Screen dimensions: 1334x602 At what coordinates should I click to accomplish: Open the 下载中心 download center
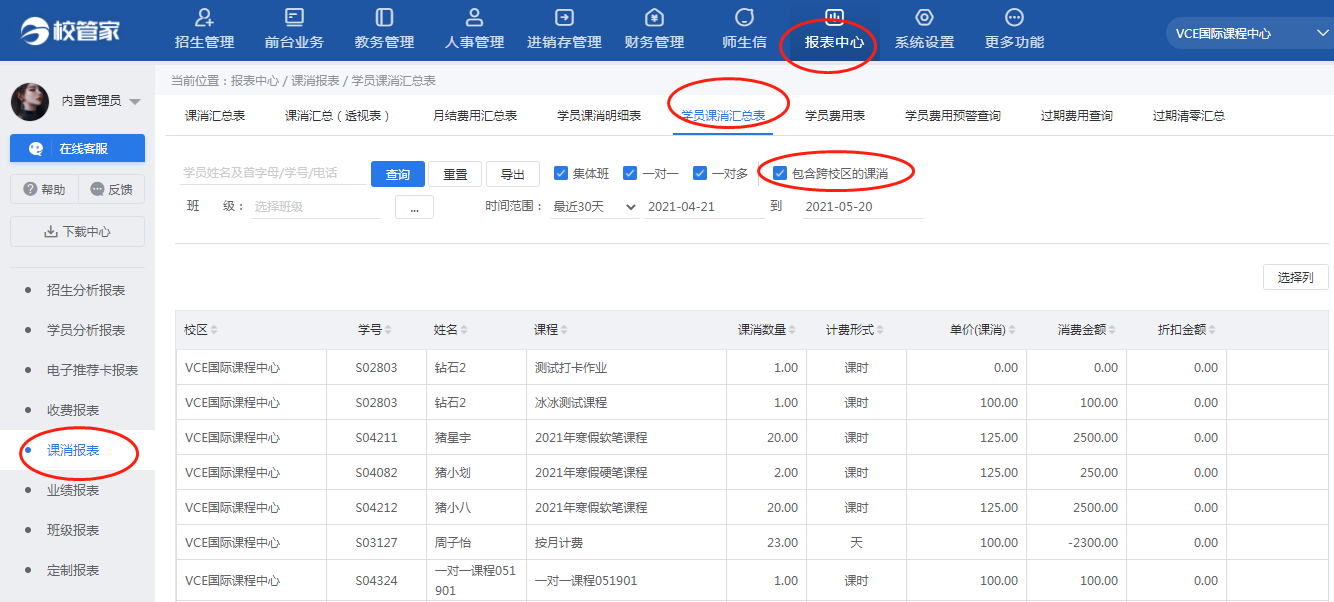(77, 231)
